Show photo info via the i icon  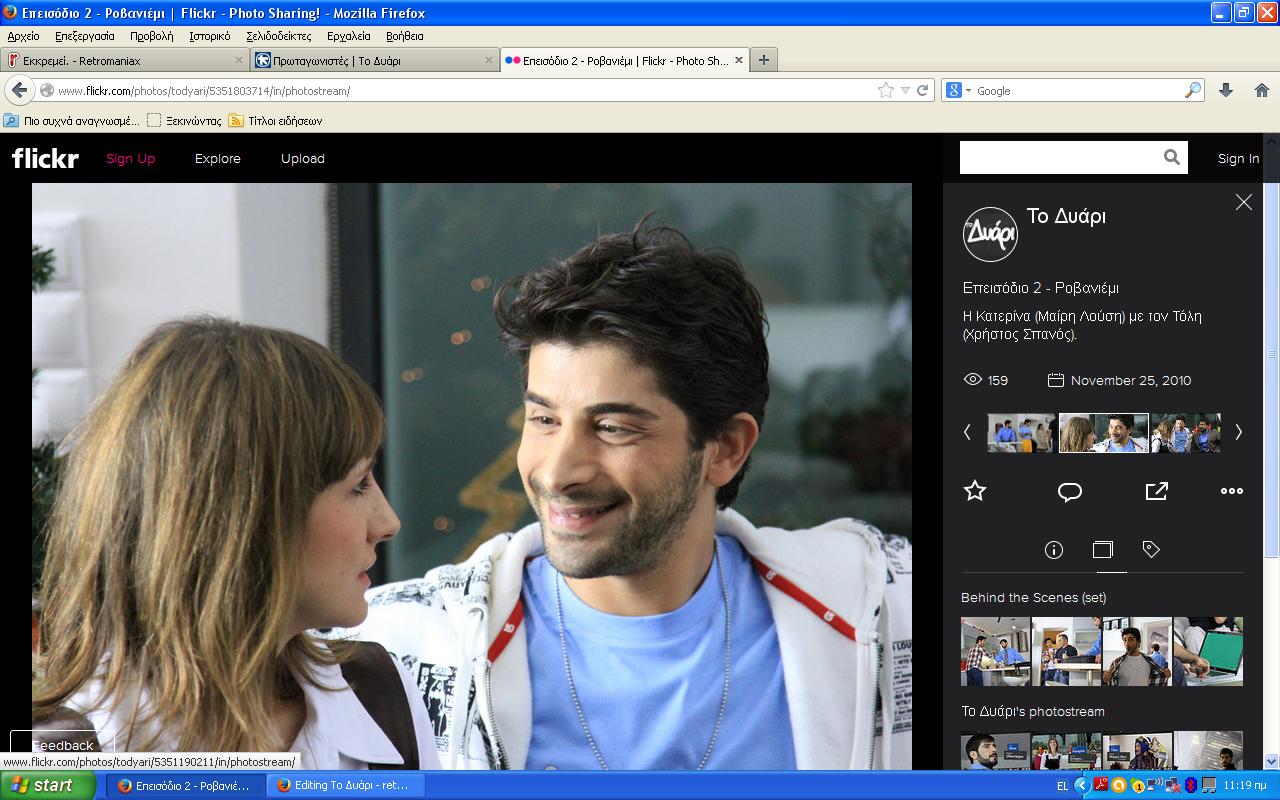(x=1053, y=550)
